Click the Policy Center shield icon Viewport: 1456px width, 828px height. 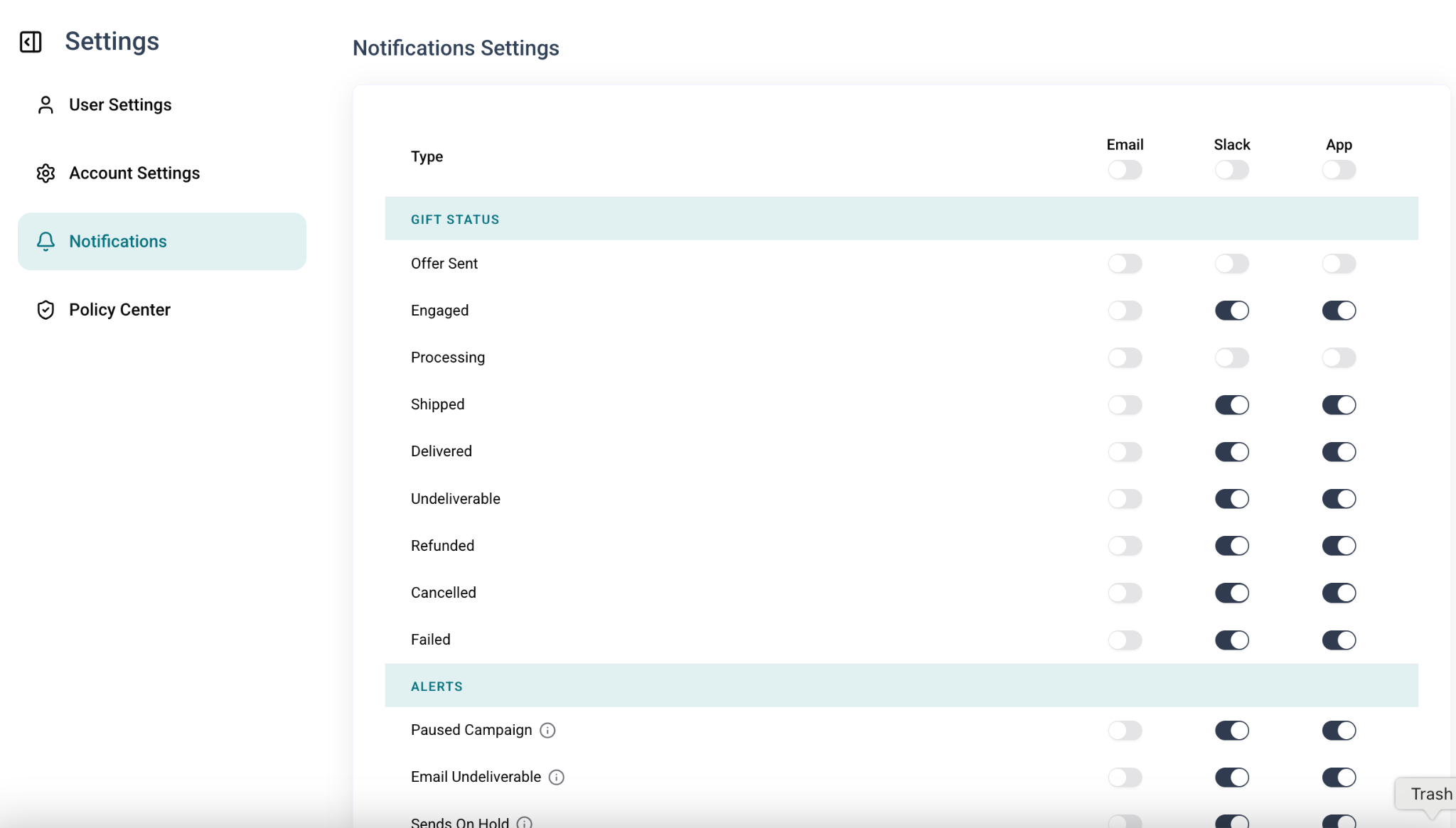(45, 310)
